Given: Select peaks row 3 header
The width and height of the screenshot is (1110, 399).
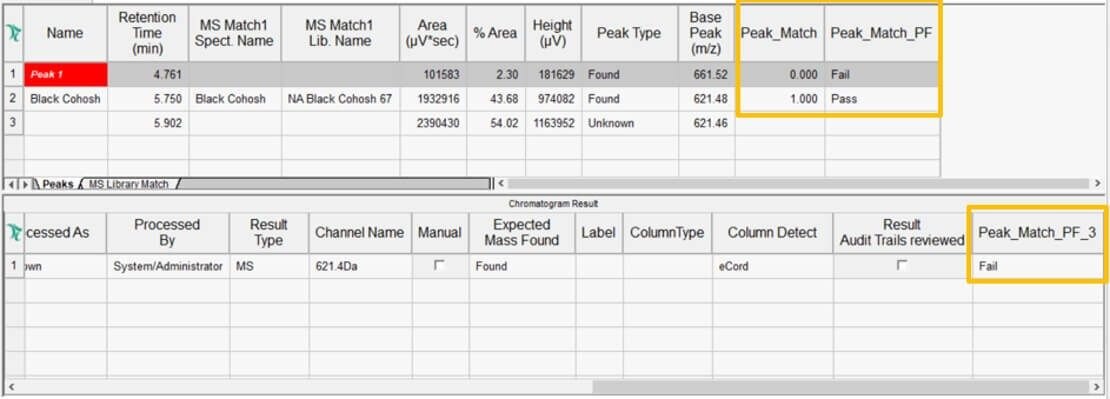Looking at the screenshot, I should [13, 123].
